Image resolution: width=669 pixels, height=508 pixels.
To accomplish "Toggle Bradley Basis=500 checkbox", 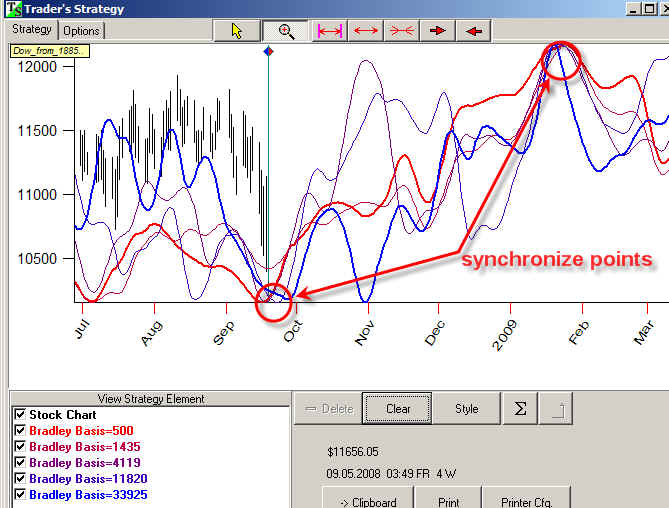I will coord(19,431).
